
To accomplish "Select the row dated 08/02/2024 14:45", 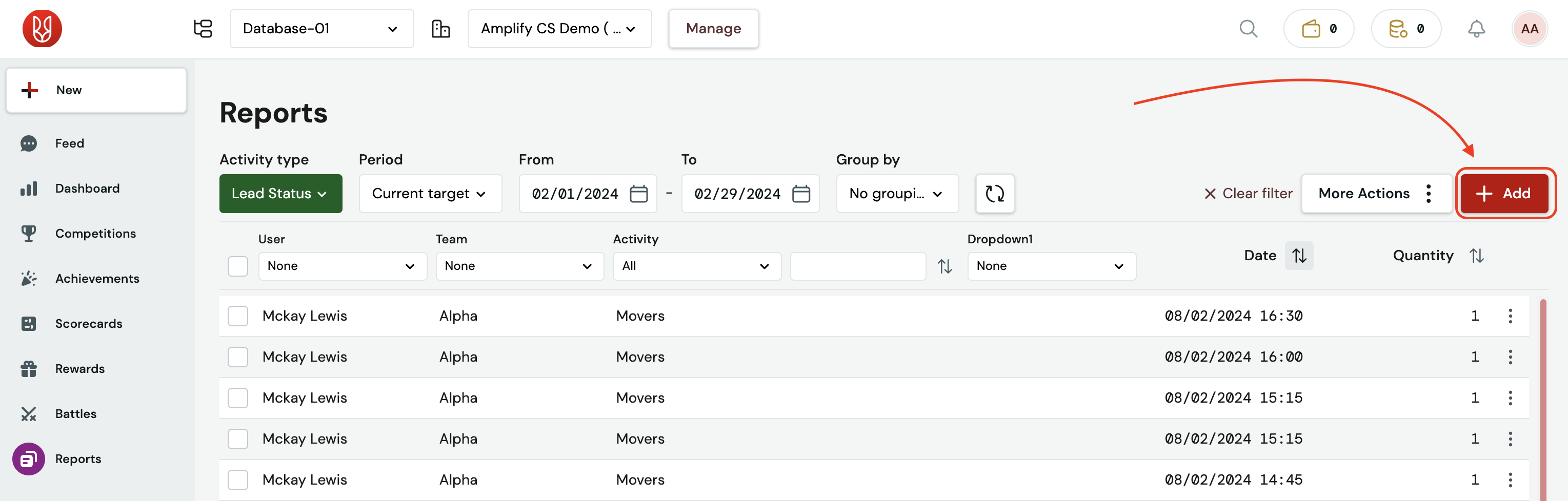I will (x=238, y=479).
